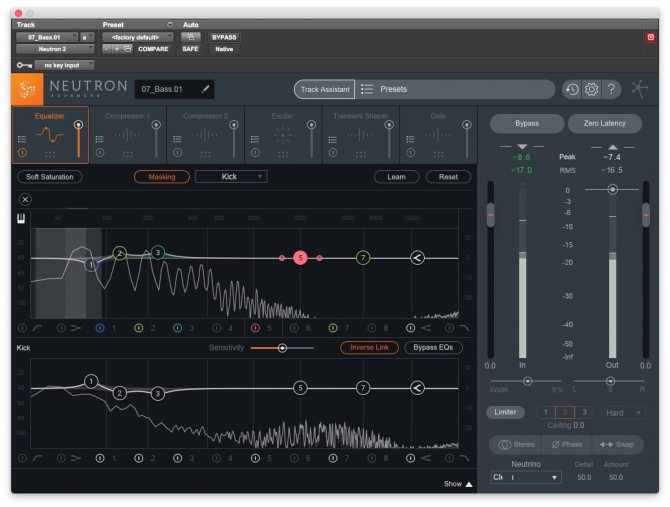This screenshot has height=507, width=670.
Task: Click Soft Saturation button
Action: pyautogui.click(x=50, y=177)
